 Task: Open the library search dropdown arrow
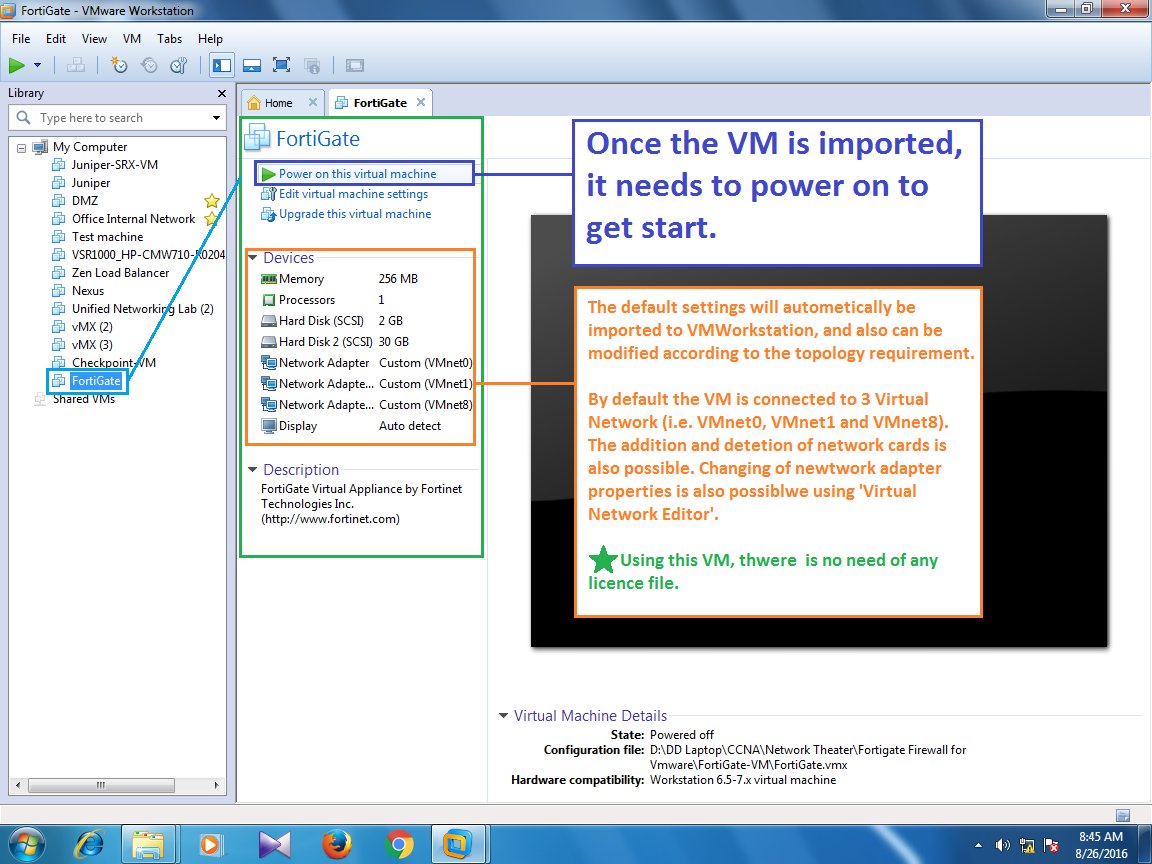(216, 118)
